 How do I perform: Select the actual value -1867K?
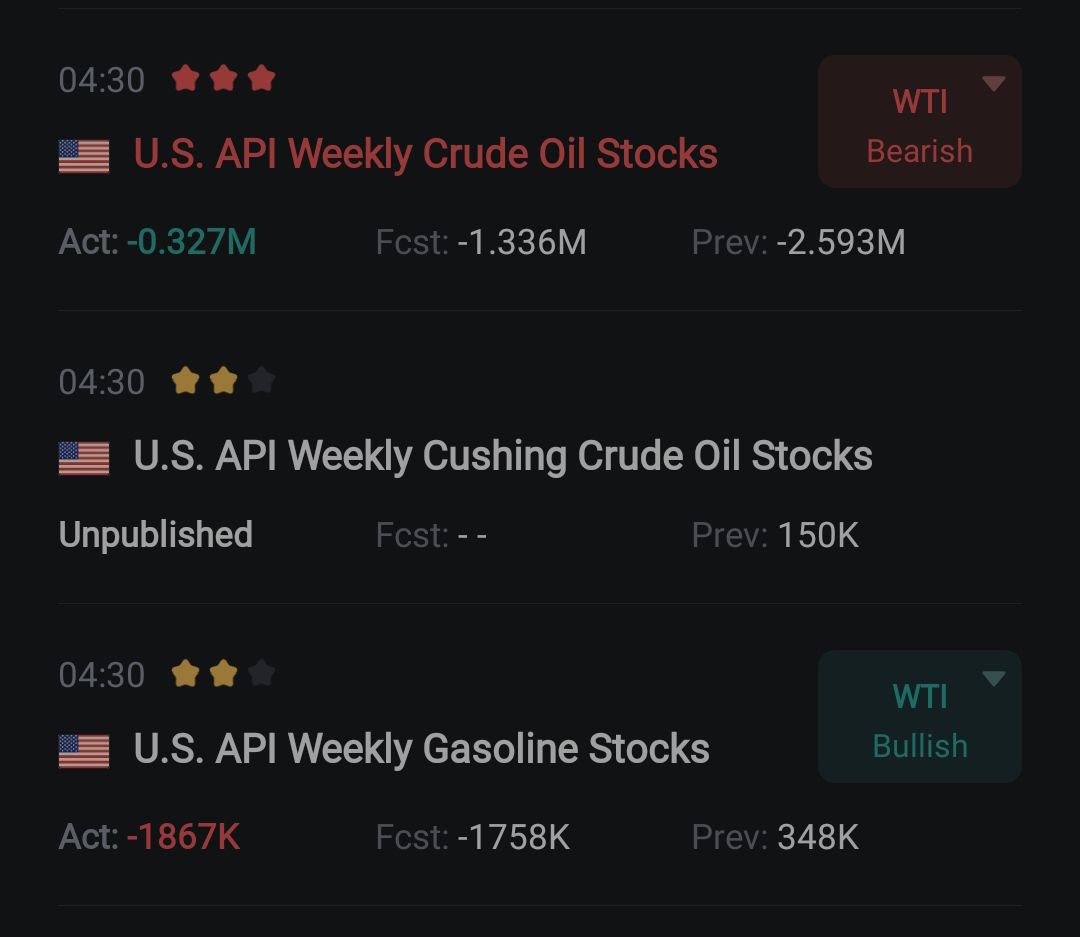[183, 837]
